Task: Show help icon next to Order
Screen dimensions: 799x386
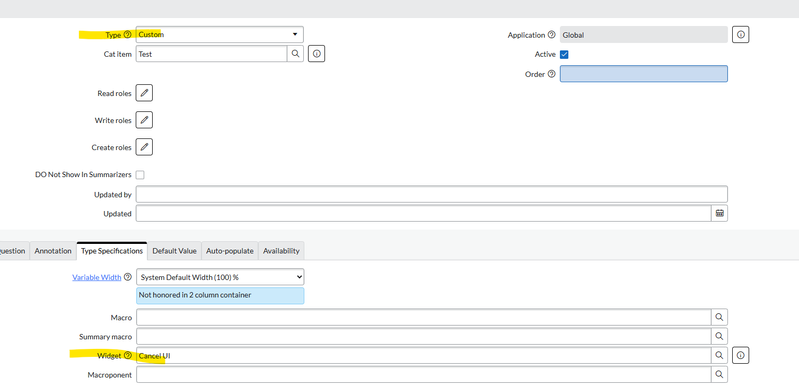Action: point(551,74)
